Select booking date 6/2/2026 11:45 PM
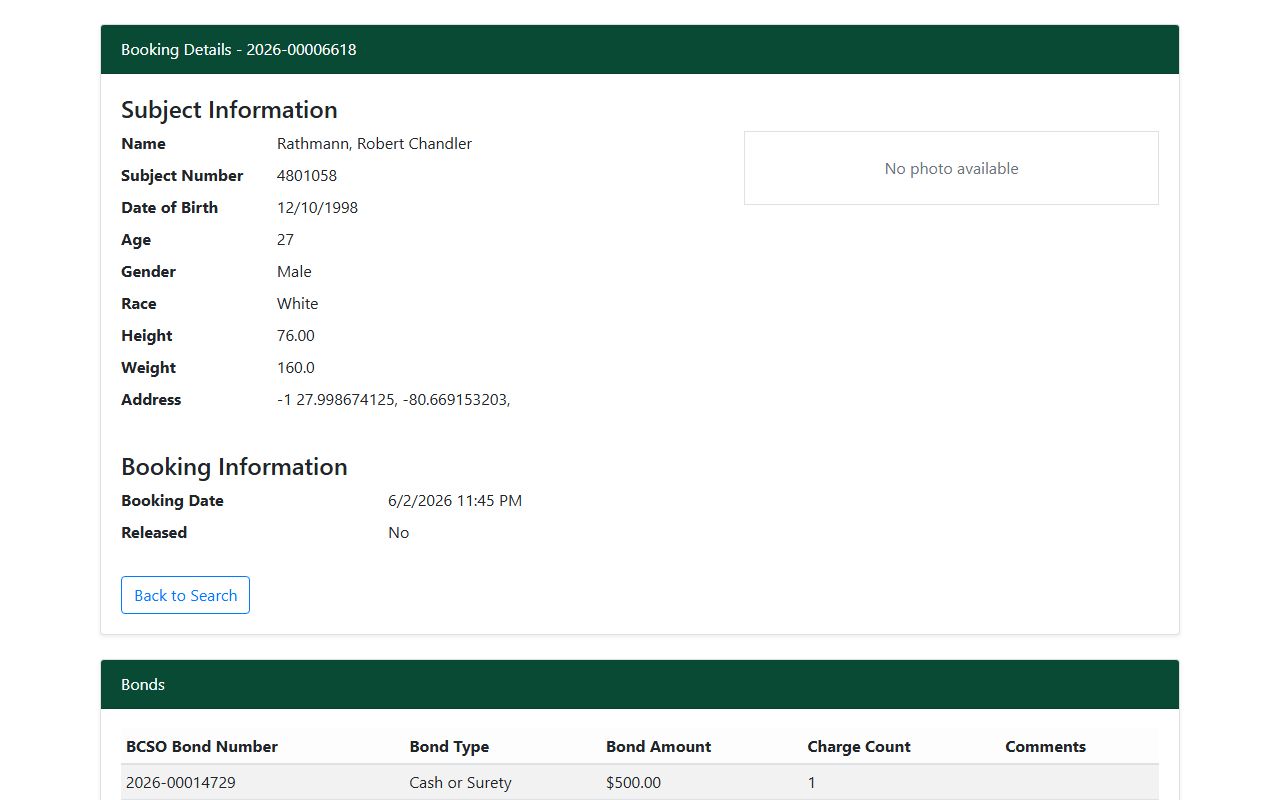This screenshot has height=800, width=1280. pyautogui.click(x=455, y=501)
